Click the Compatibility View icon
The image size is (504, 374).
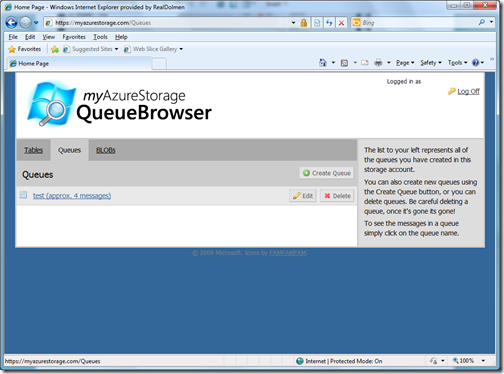pyautogui.click(x=317, y=23)
